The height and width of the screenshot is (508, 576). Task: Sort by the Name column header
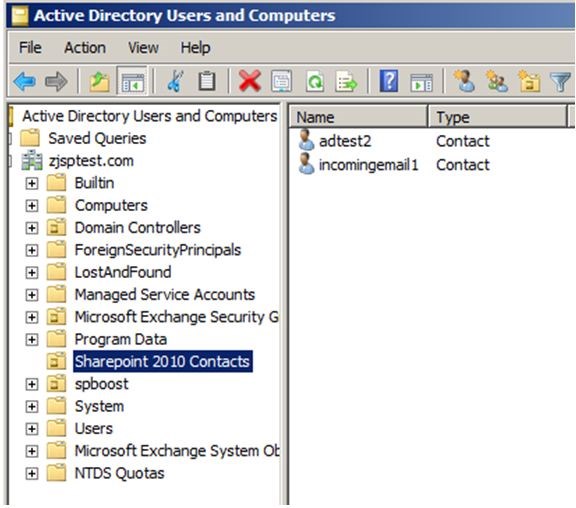[x=359, y=117]
